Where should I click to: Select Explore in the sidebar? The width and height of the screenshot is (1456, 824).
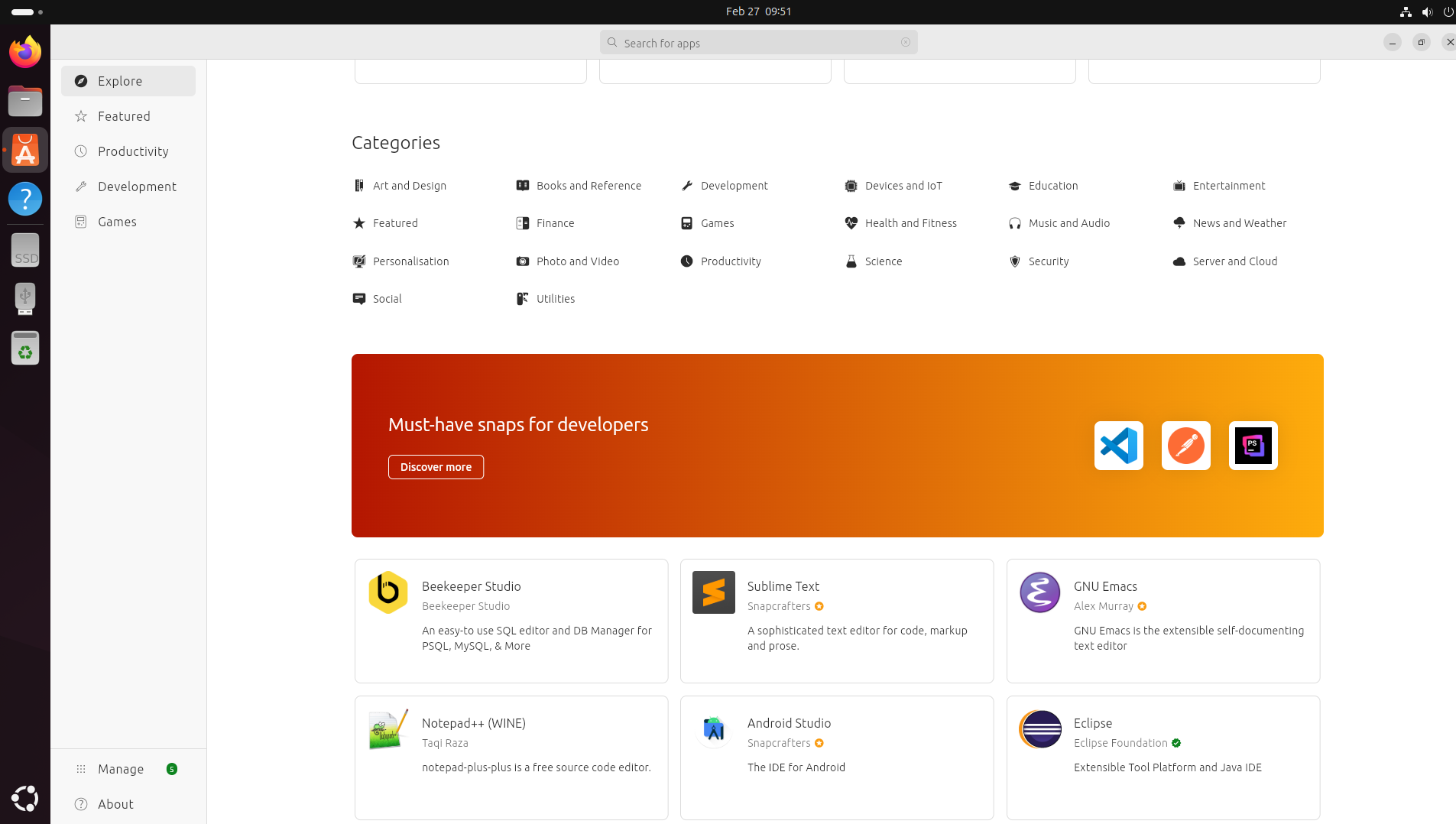click(128, 81)
